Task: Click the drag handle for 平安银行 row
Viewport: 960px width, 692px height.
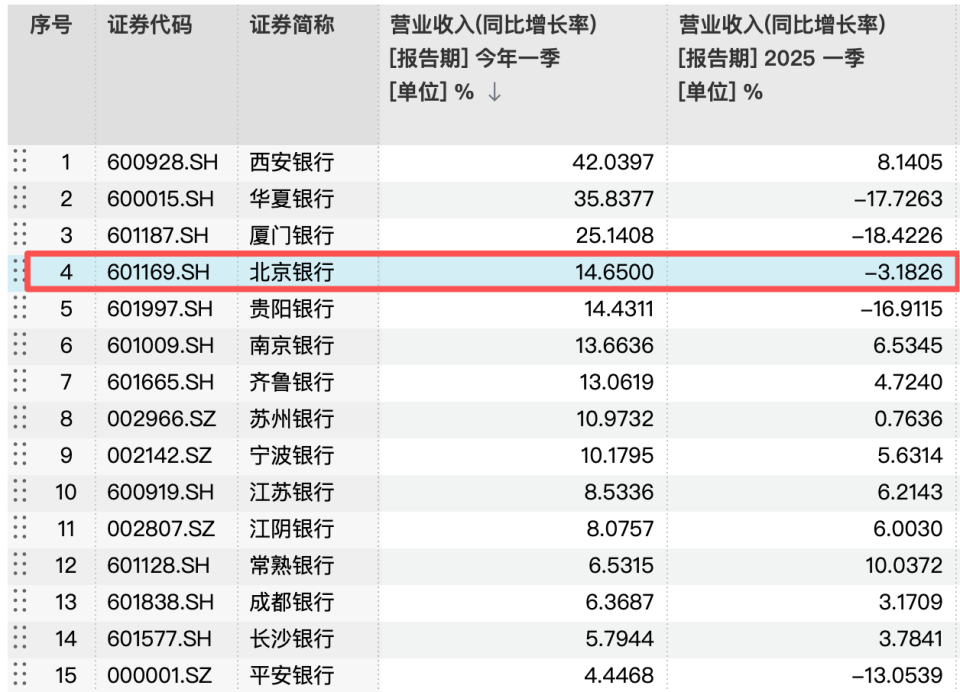Action: pos(20,675)
